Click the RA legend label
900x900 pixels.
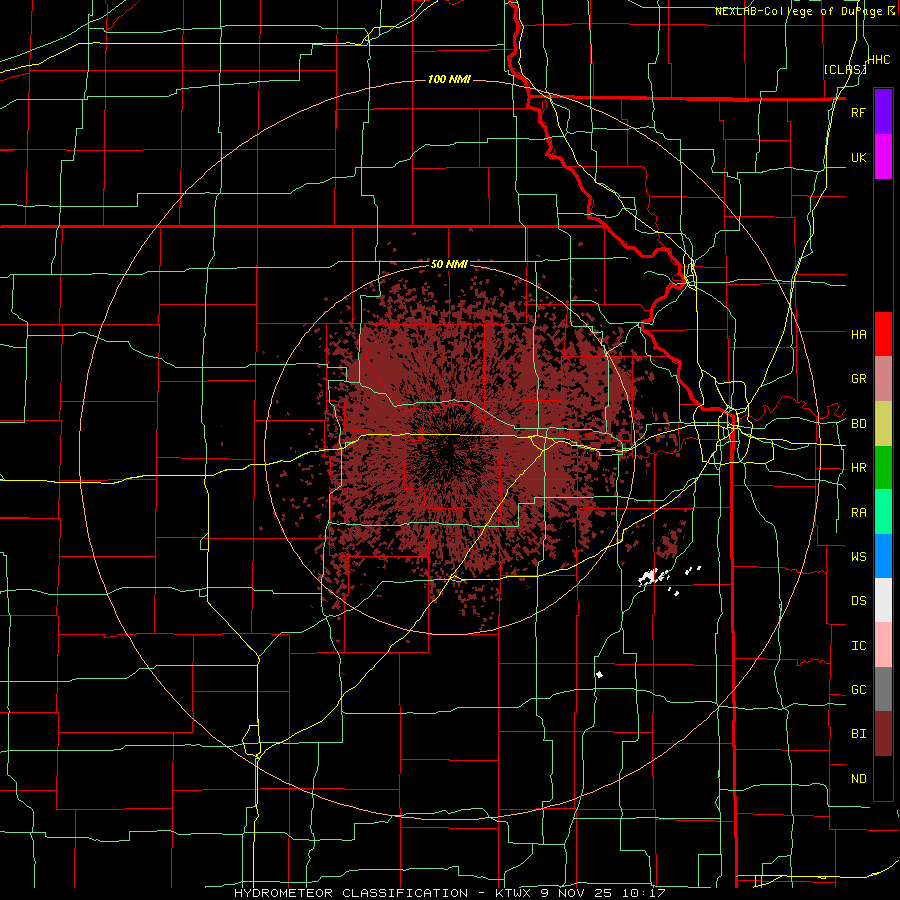click(x=858, y=513)
